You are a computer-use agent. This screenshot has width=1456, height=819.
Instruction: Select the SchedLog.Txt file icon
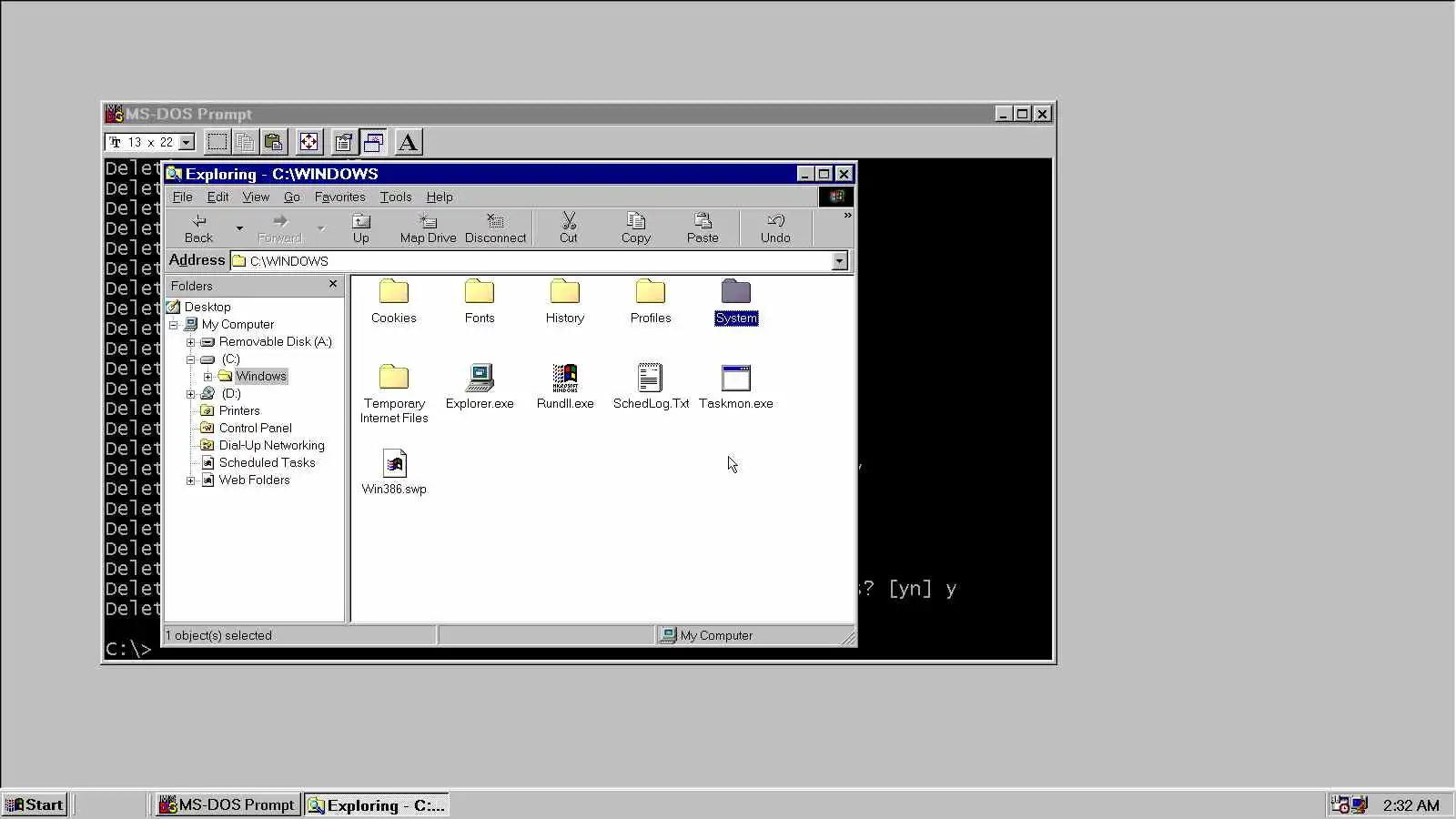[651, 378]
